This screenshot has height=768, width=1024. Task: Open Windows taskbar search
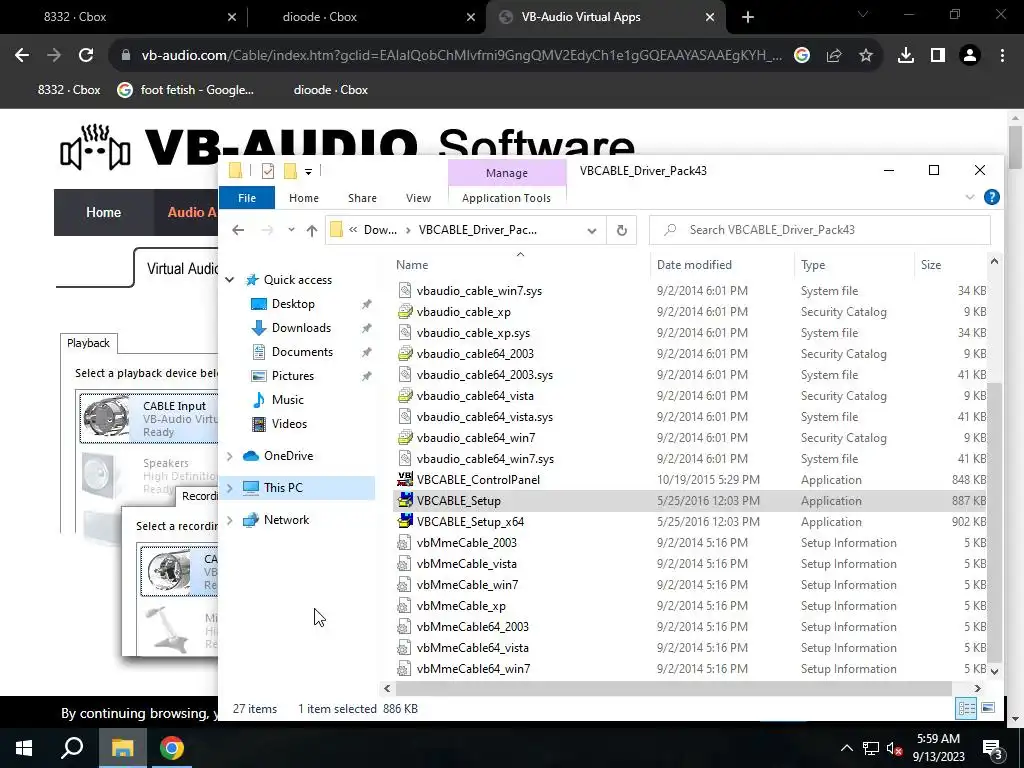click(x=72, y=748)
